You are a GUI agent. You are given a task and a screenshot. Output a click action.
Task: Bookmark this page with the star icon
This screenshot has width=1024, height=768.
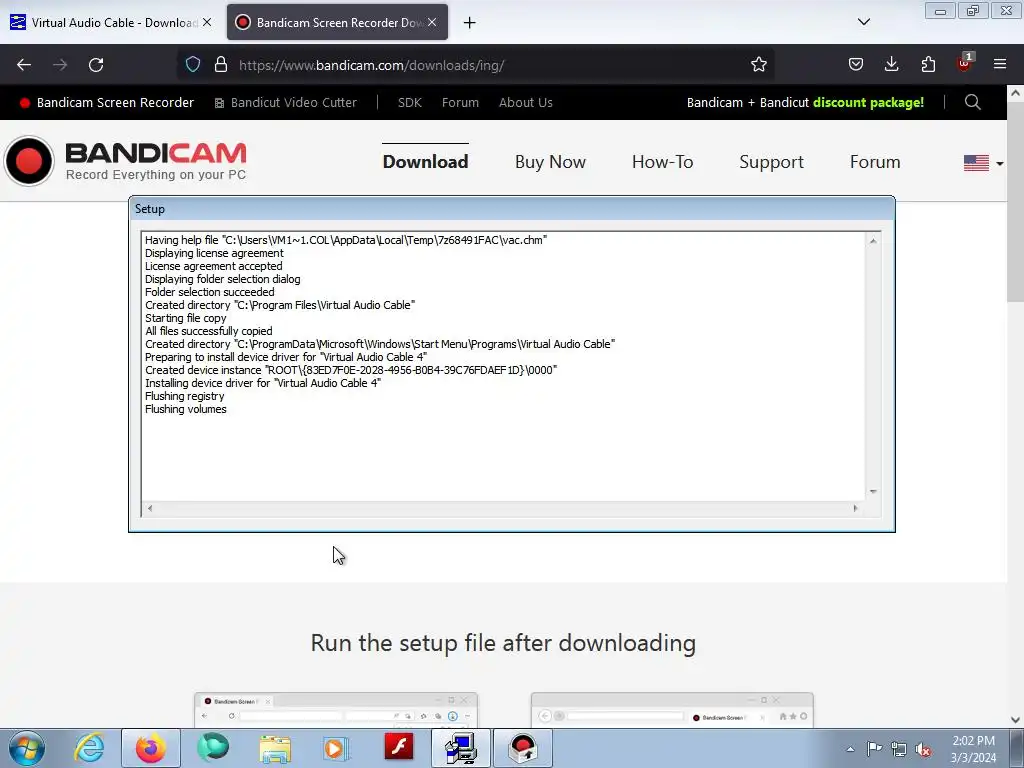(758, 65)
